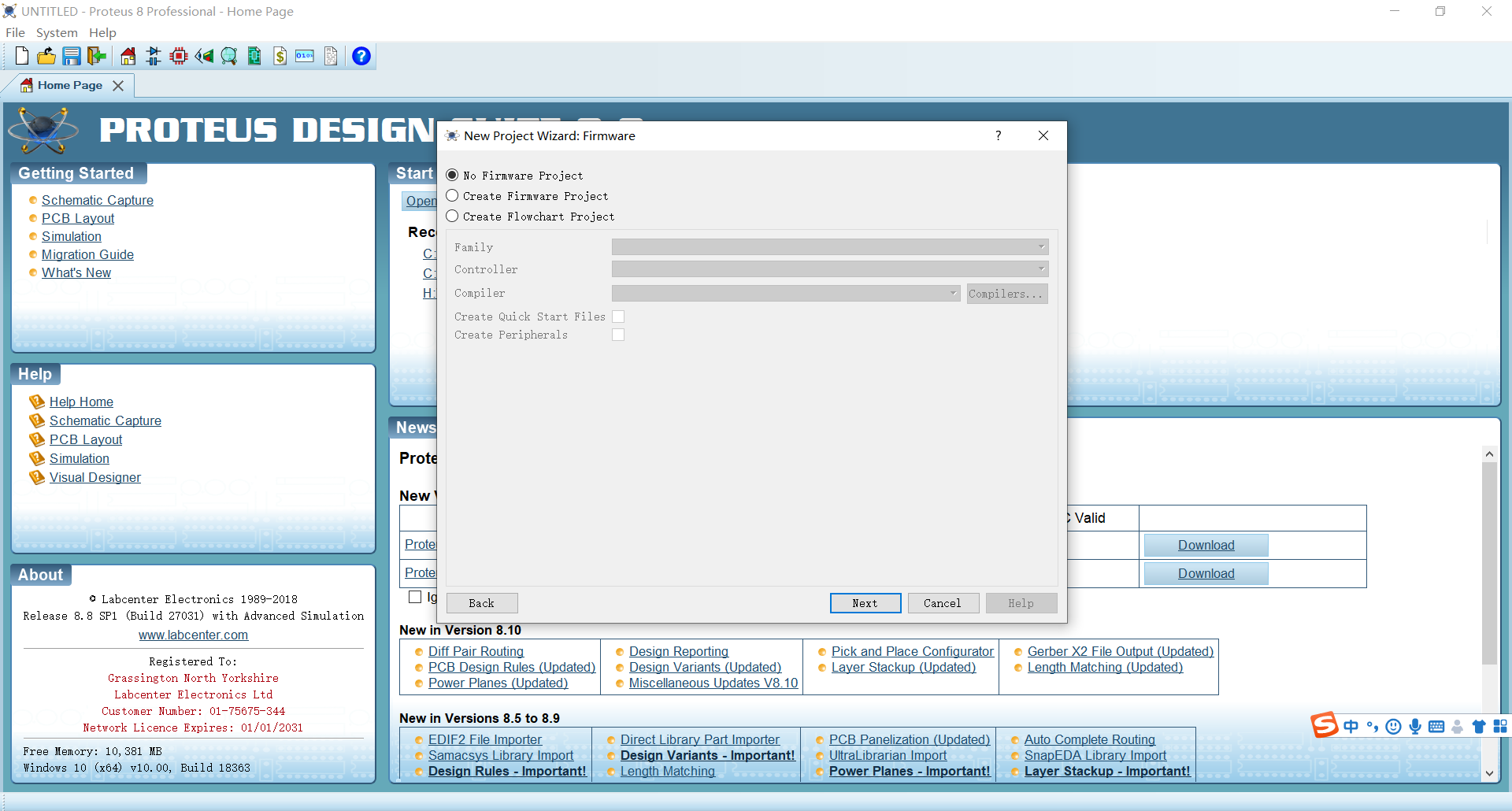Open EDIF2 File Importer link

[485, 739]
